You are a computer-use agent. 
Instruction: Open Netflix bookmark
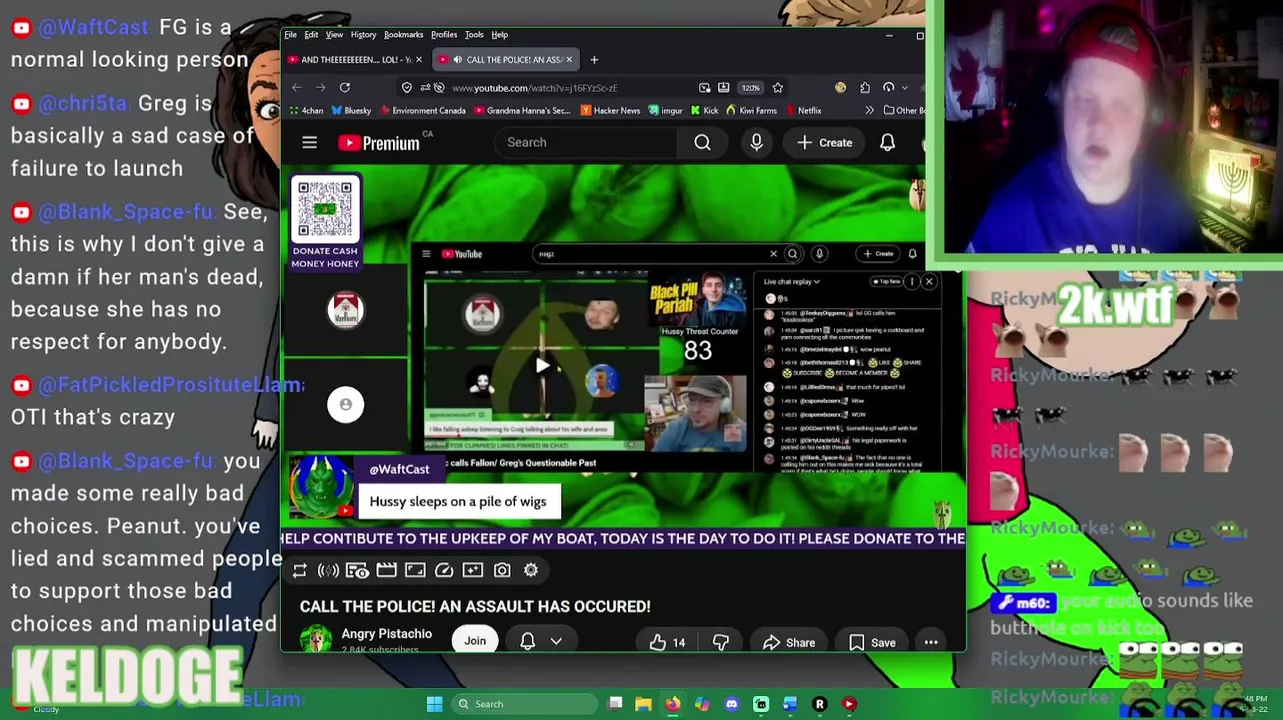pyautogui.click(x=803, y=111)
